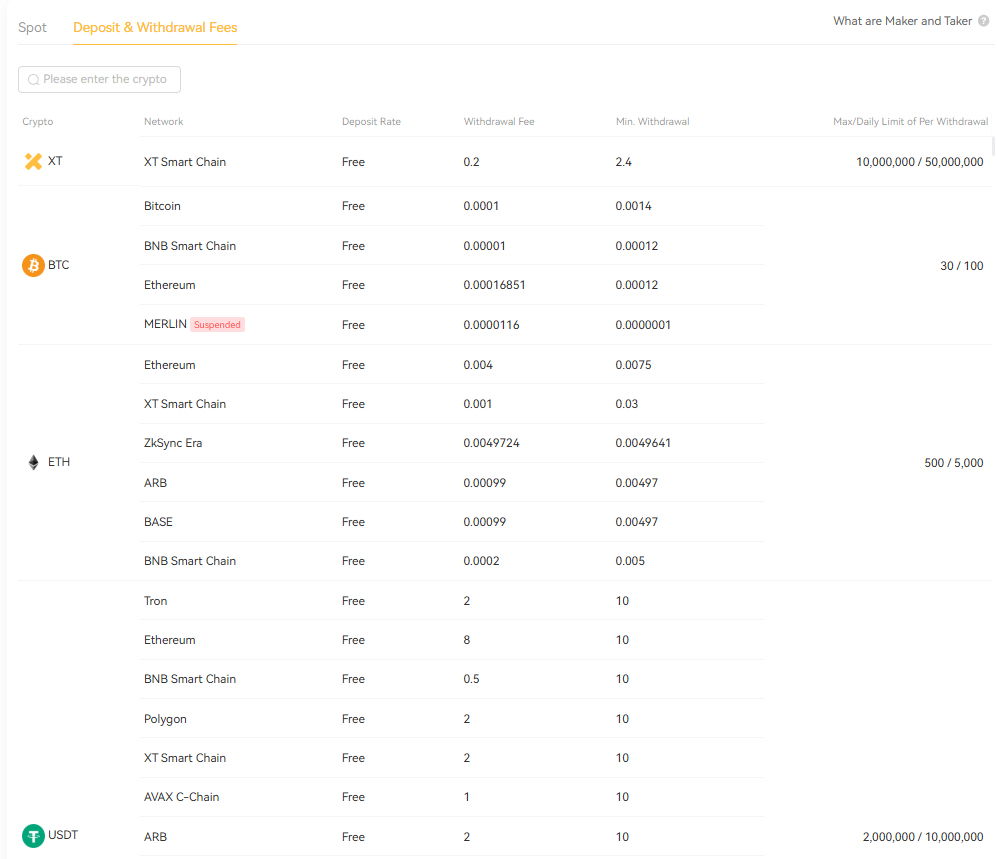
Task: Click the Tron network name
Action: [x=156, y=601]
